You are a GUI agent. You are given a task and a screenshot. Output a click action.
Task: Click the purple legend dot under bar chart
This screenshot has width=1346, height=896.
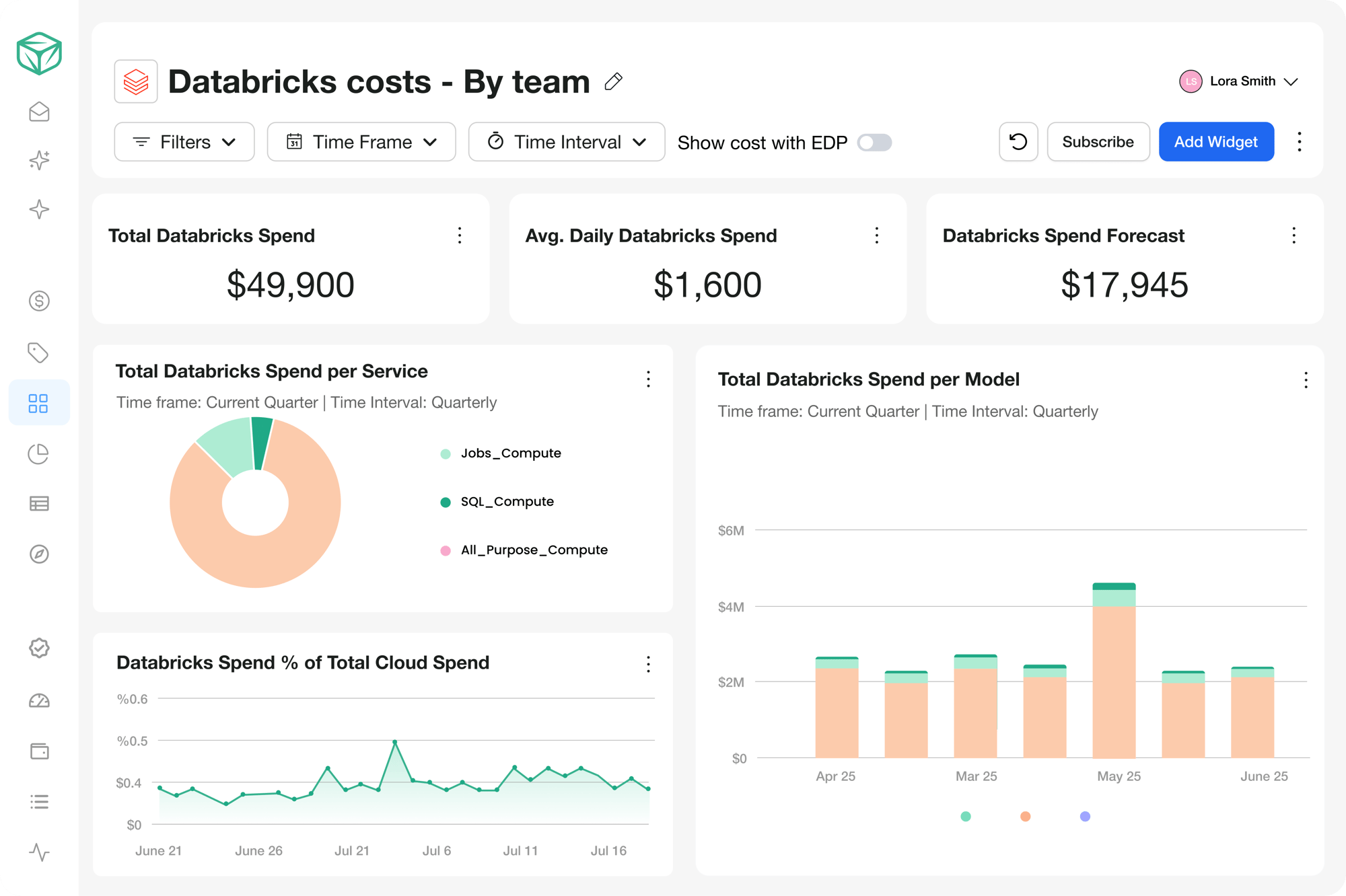click(x=1085, y=817)
